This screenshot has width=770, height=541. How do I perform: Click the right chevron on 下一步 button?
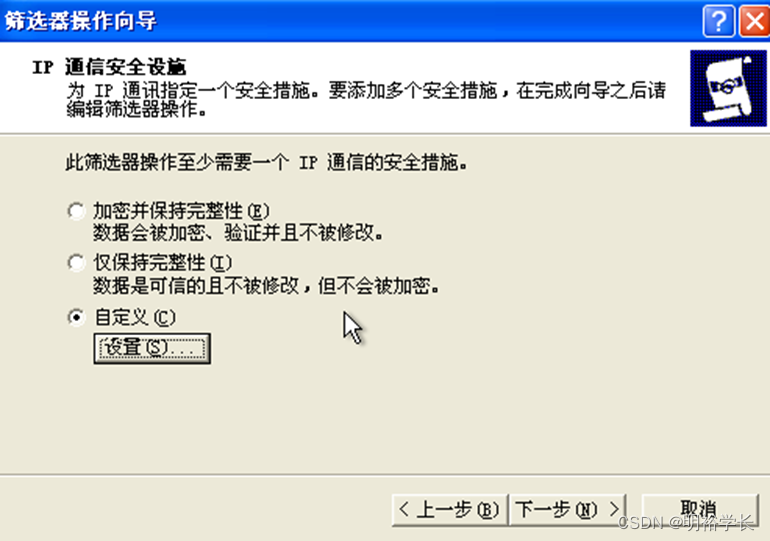coord(614,509)
